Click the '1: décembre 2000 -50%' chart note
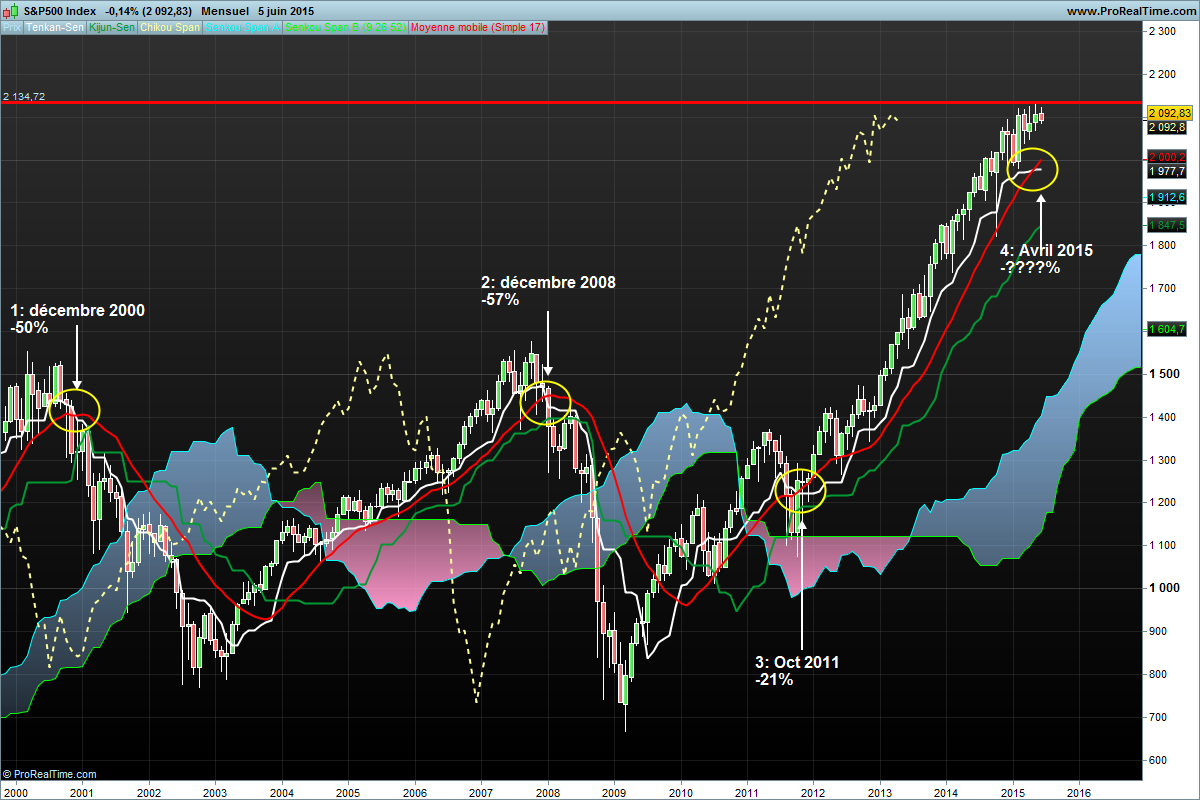Viewport: 1200px width, 800px height. [77, 319]
